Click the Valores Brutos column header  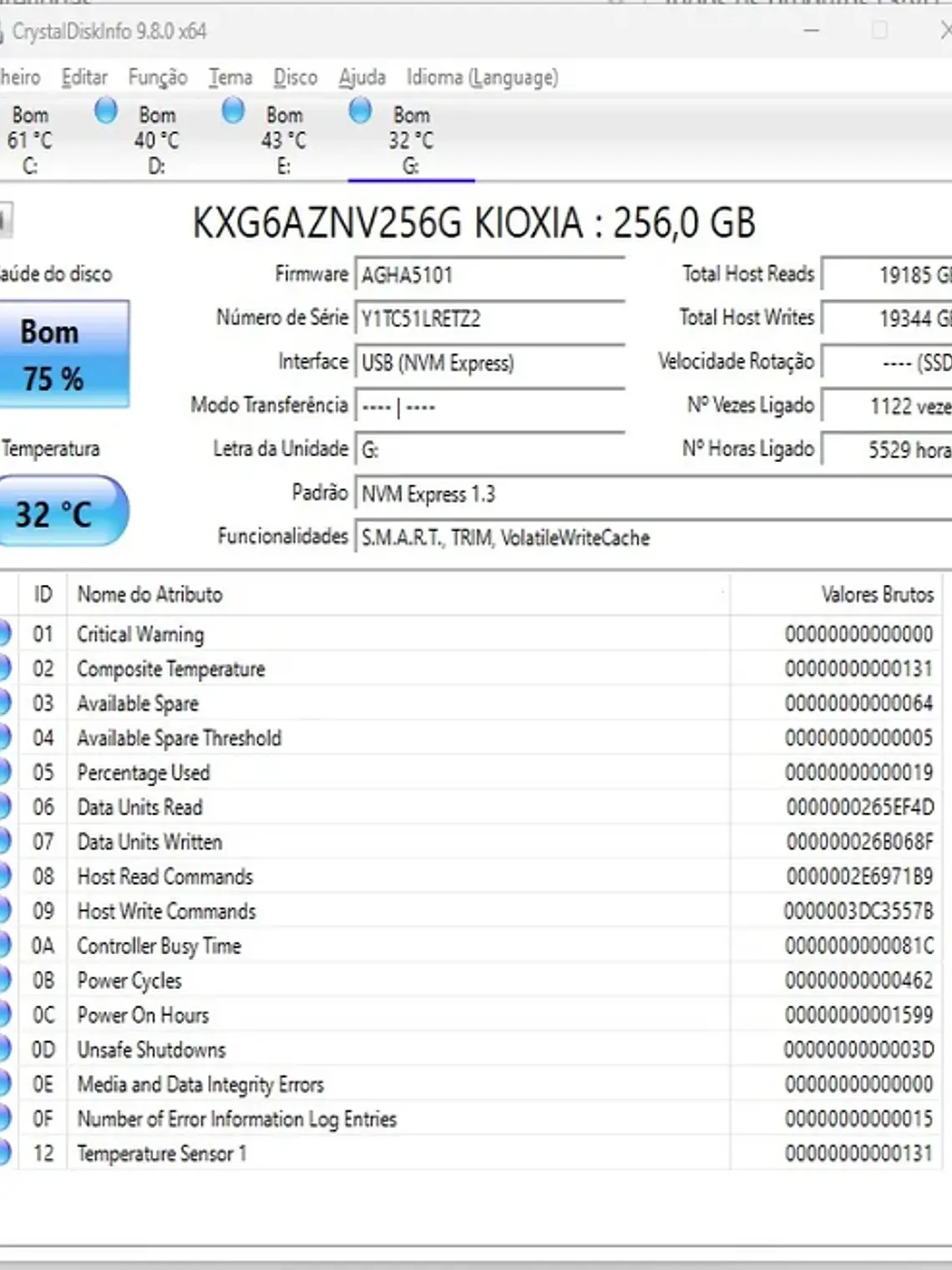(837, 594)
